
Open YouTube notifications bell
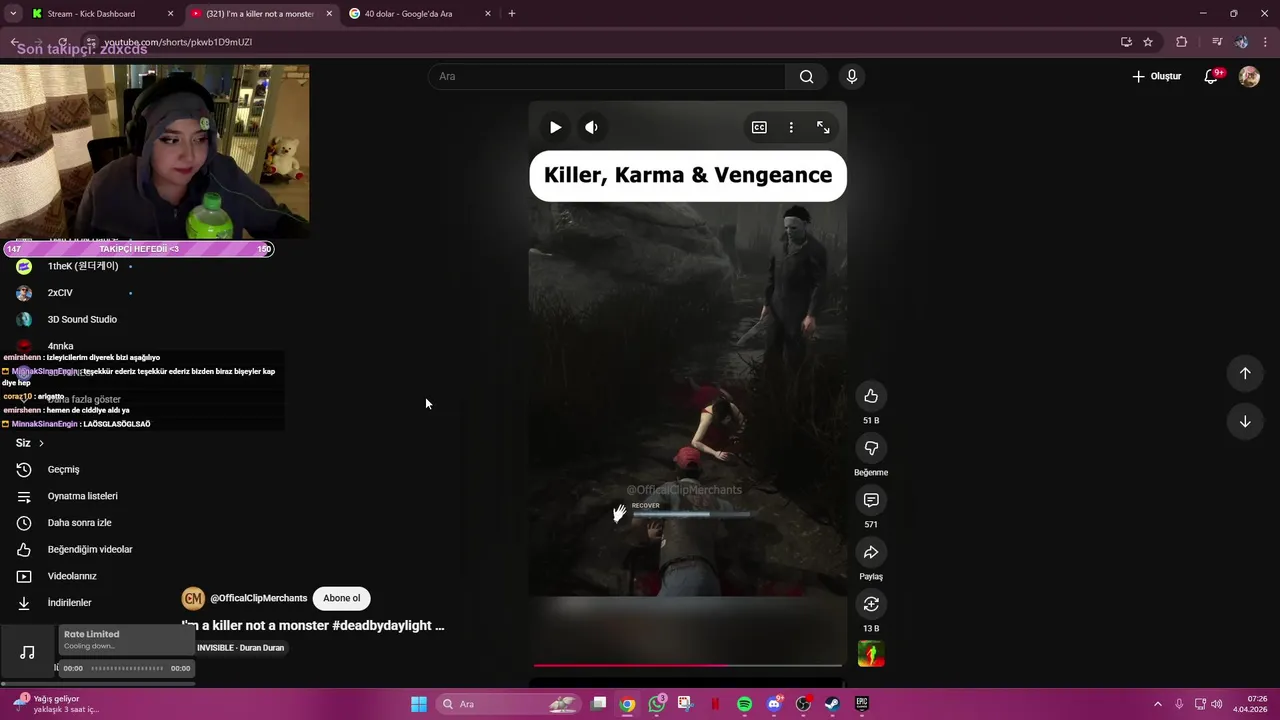click(1211, 76)
